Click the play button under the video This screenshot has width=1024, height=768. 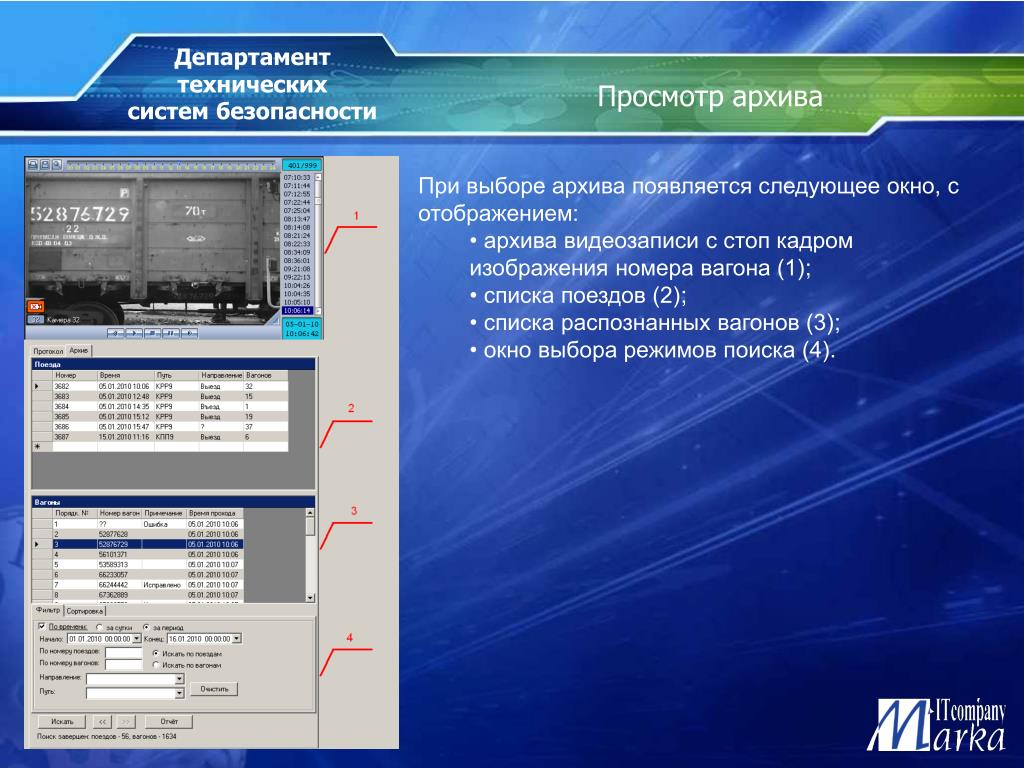tap(134, 333)
